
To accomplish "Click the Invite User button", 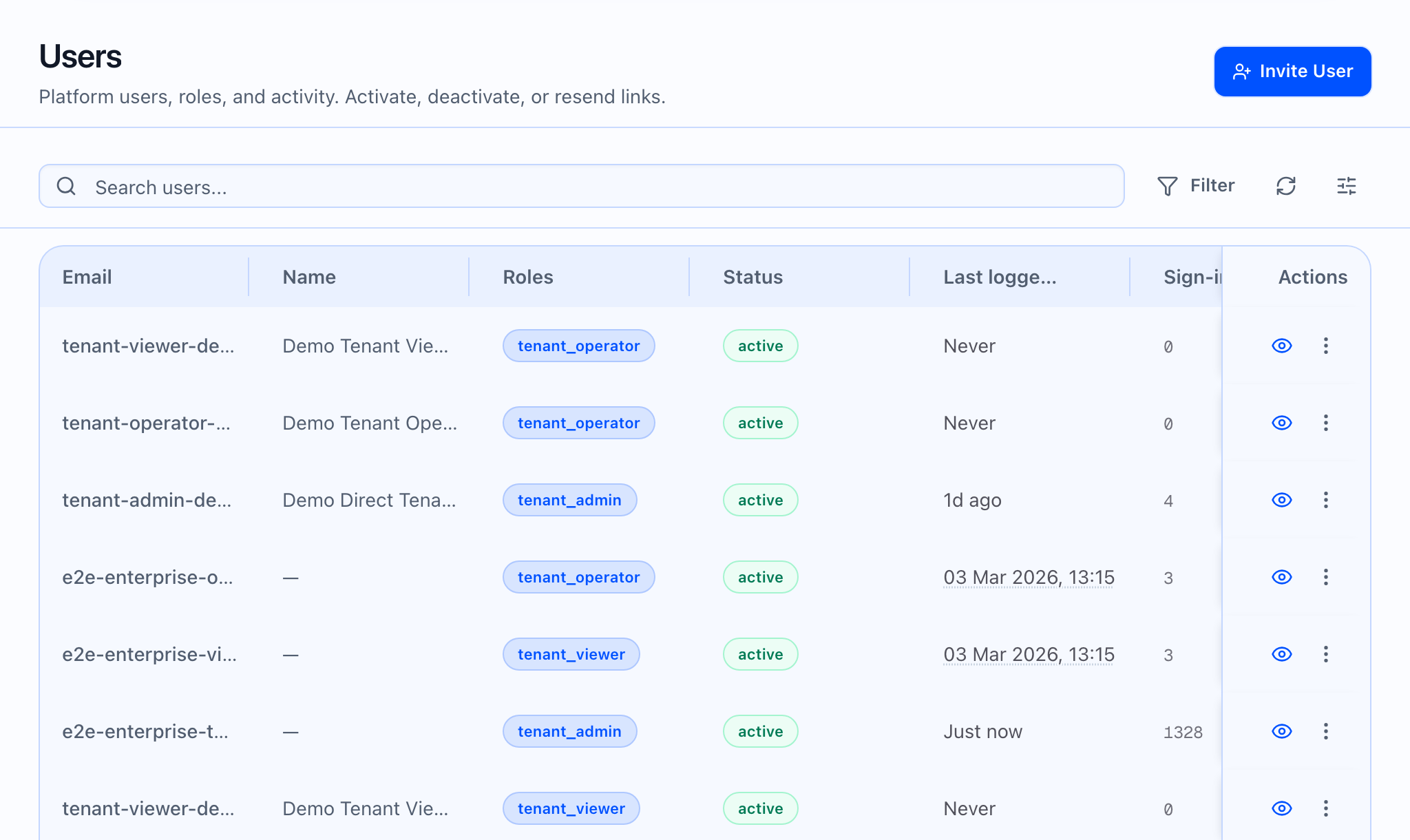I will coord(1292,72).
